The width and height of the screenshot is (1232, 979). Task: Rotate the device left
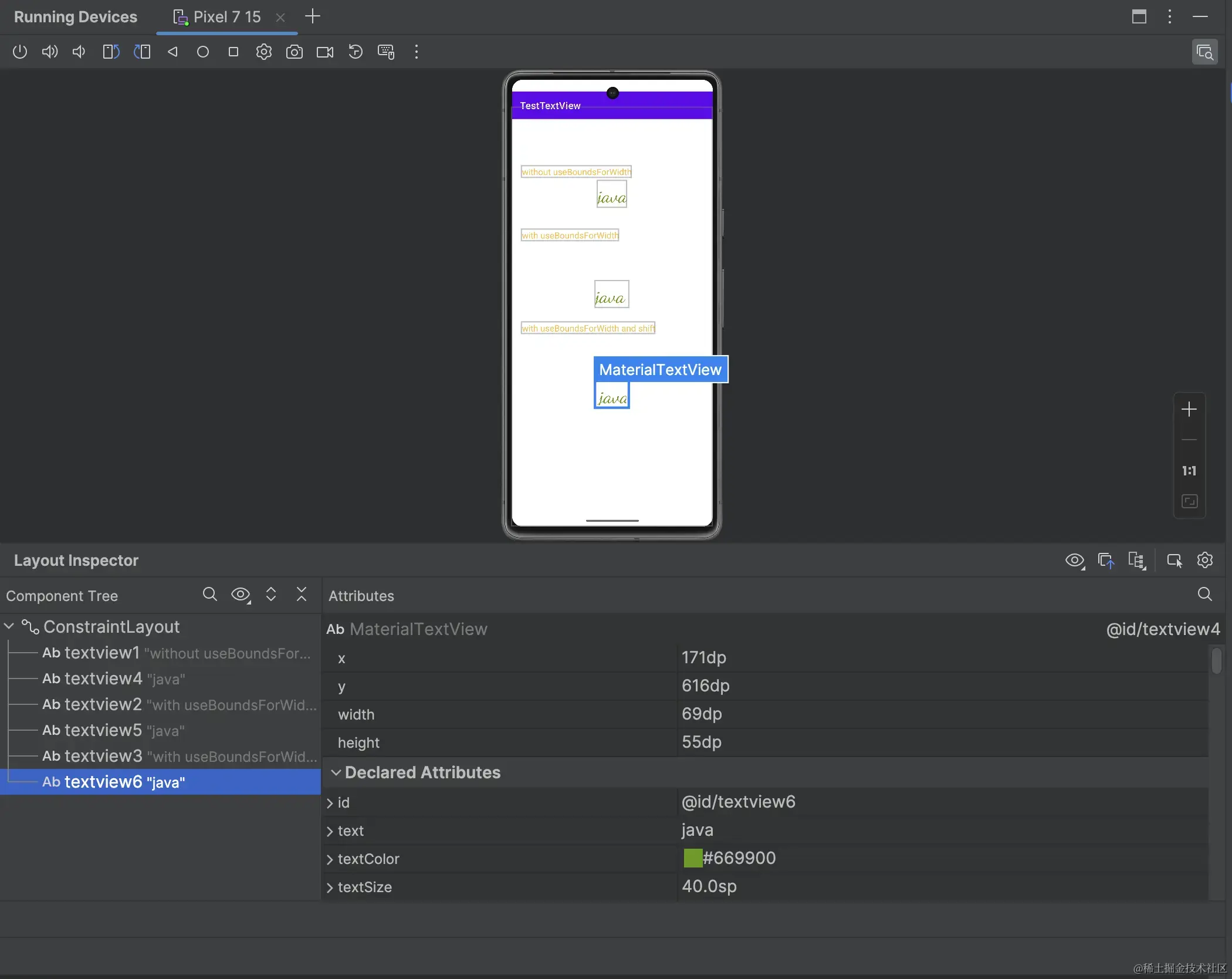[x=111, y=52]
